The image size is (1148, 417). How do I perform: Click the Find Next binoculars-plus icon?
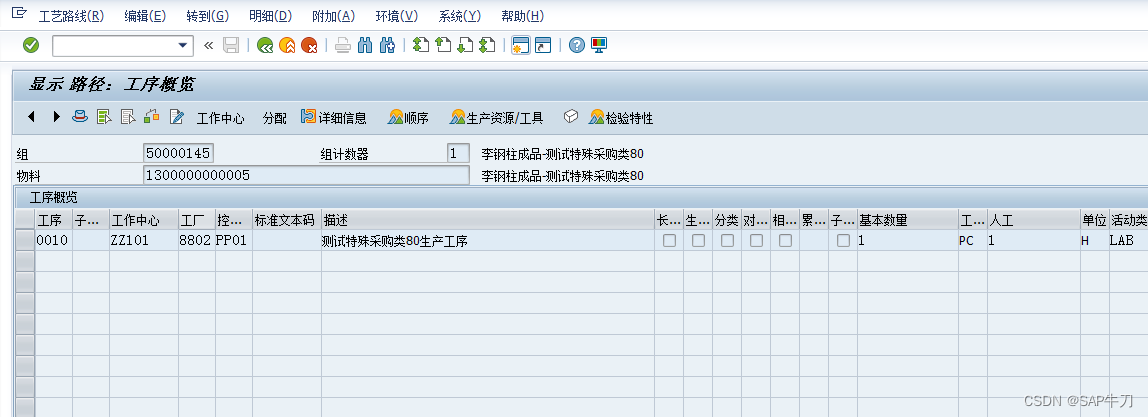click(x=388, y=45)
